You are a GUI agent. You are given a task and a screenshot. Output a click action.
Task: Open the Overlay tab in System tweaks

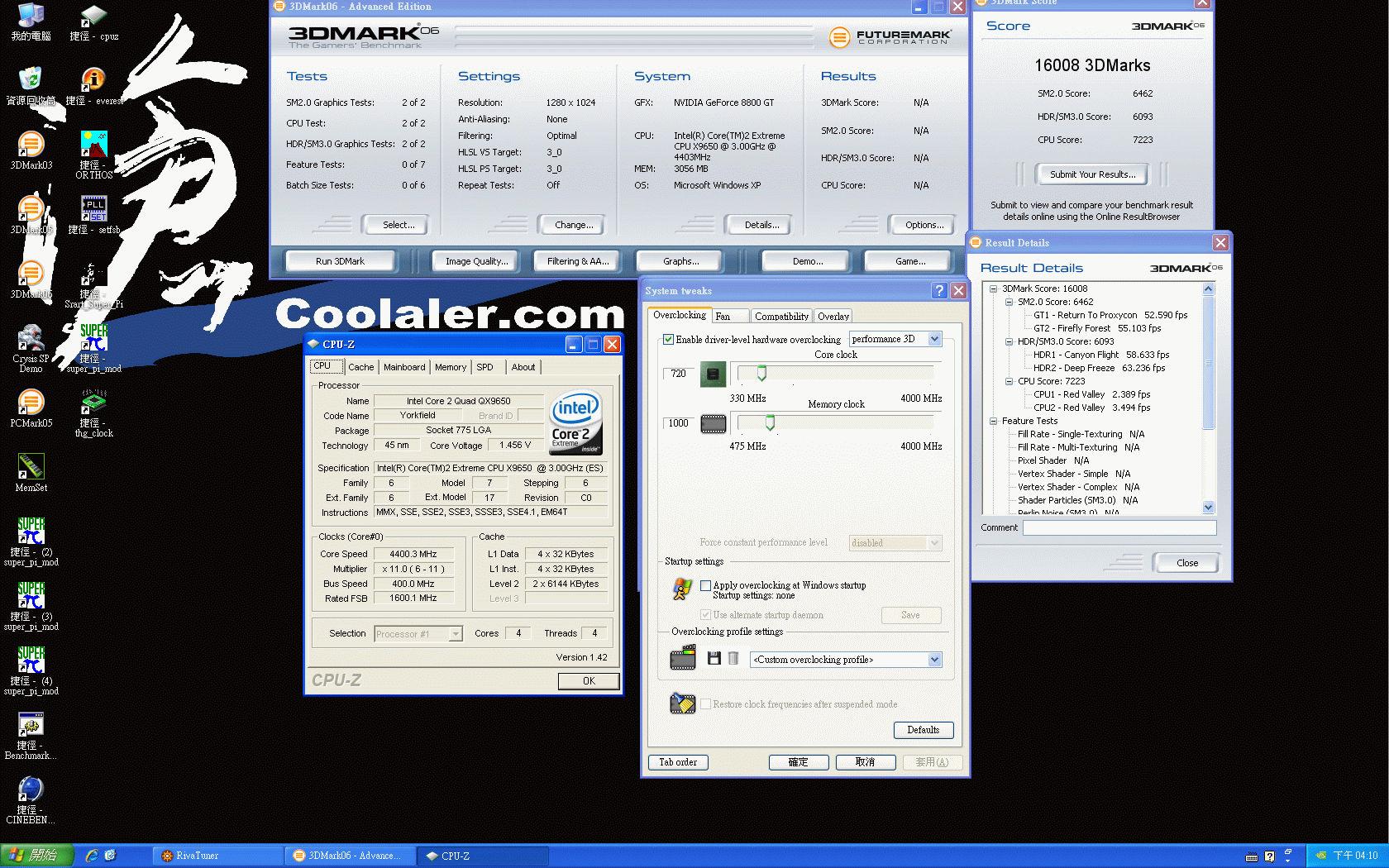click(x=833, y=316)
